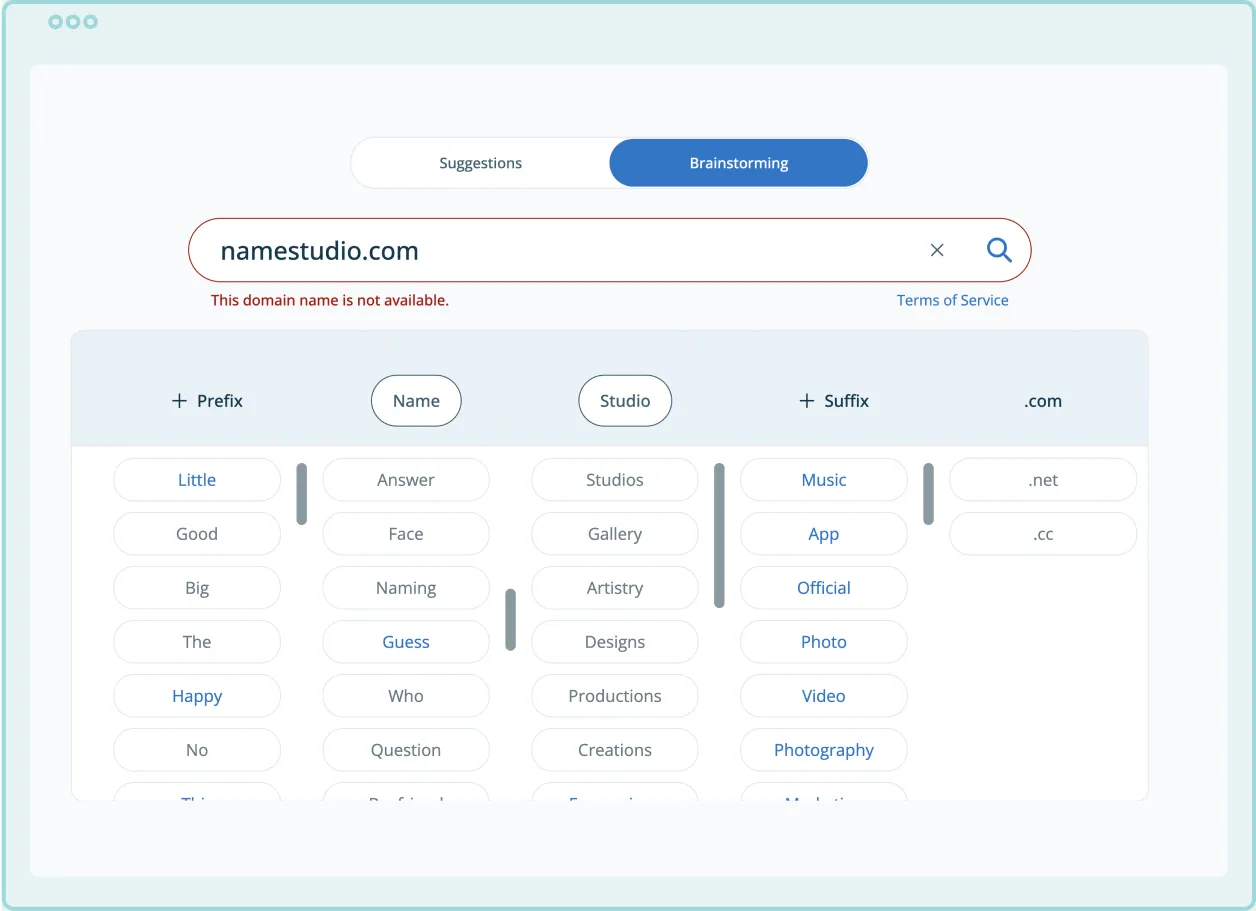Open the Name word selector pill
This screenshot has height=911, width=1256.
tap(416, 400)
